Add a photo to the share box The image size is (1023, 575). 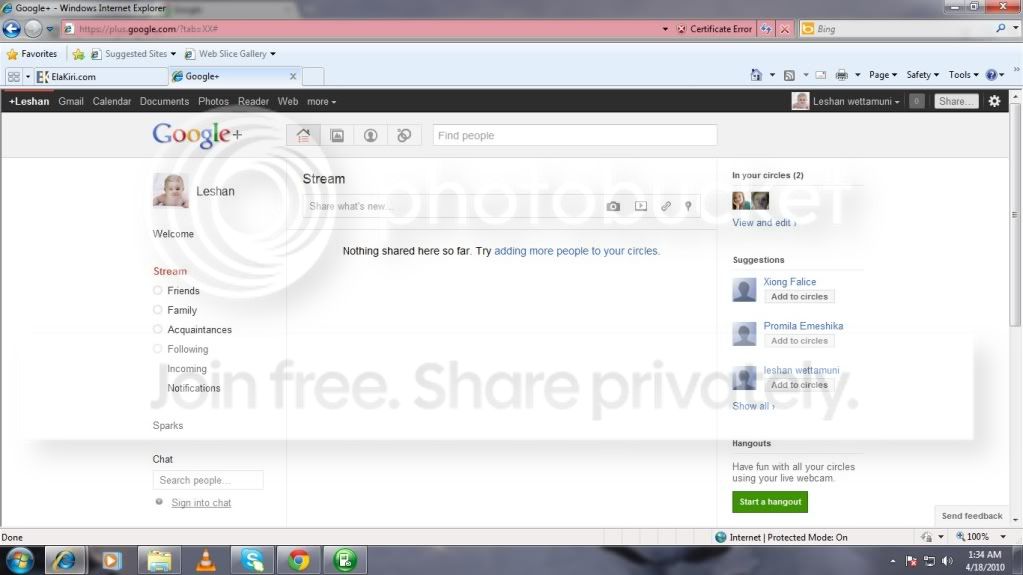613,206
